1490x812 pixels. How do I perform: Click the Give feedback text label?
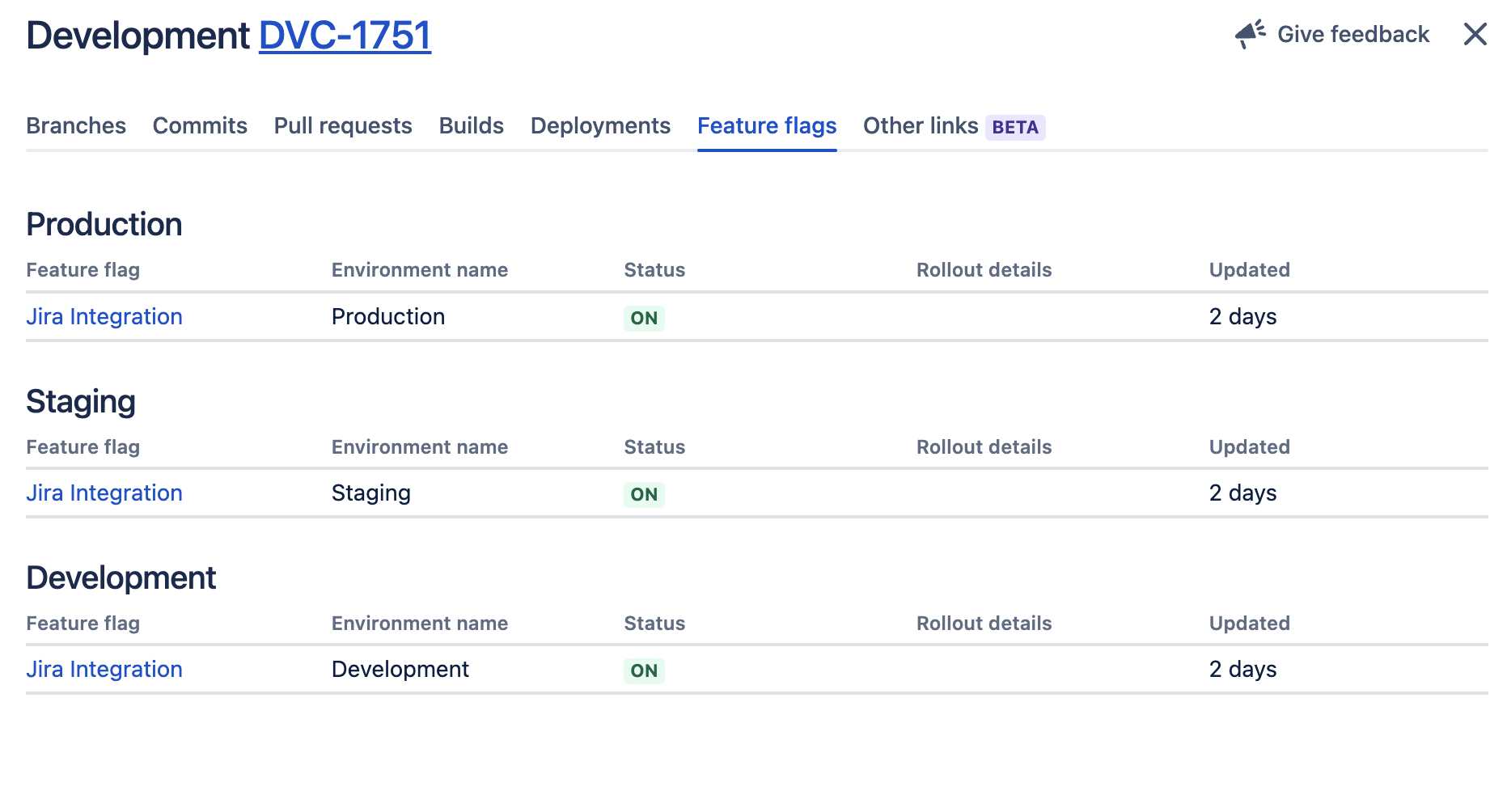[1352, 34]
